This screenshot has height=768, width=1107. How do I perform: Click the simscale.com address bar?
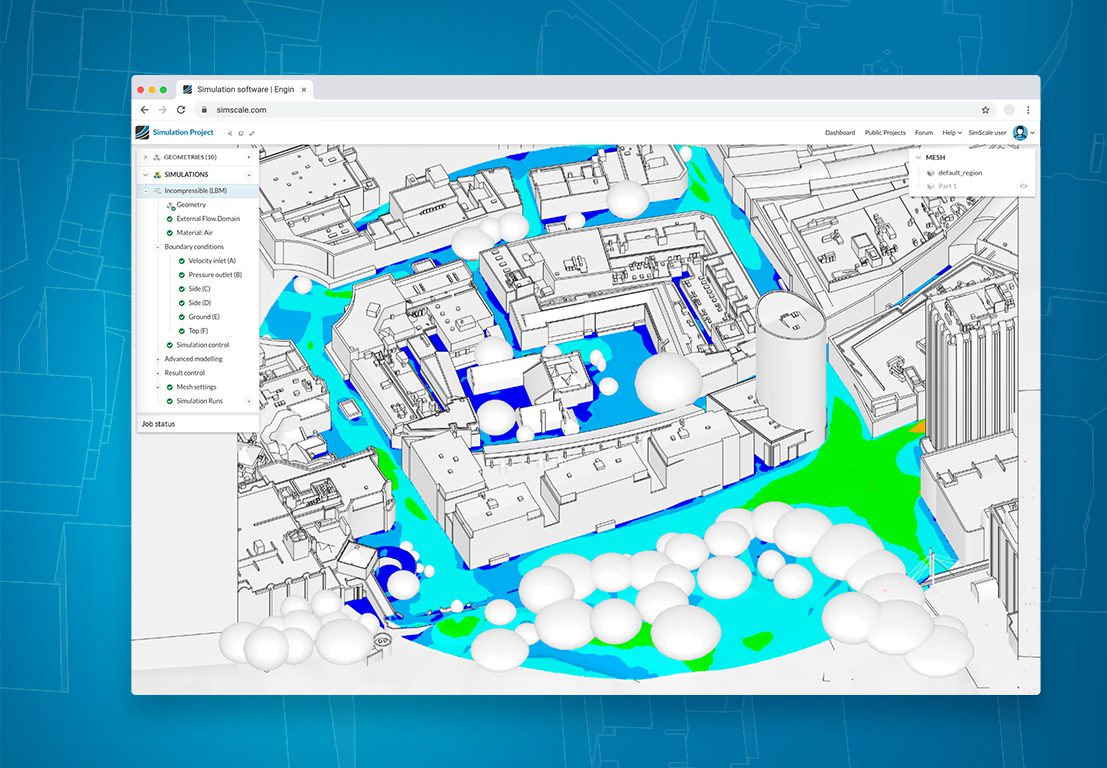point(593,110)
